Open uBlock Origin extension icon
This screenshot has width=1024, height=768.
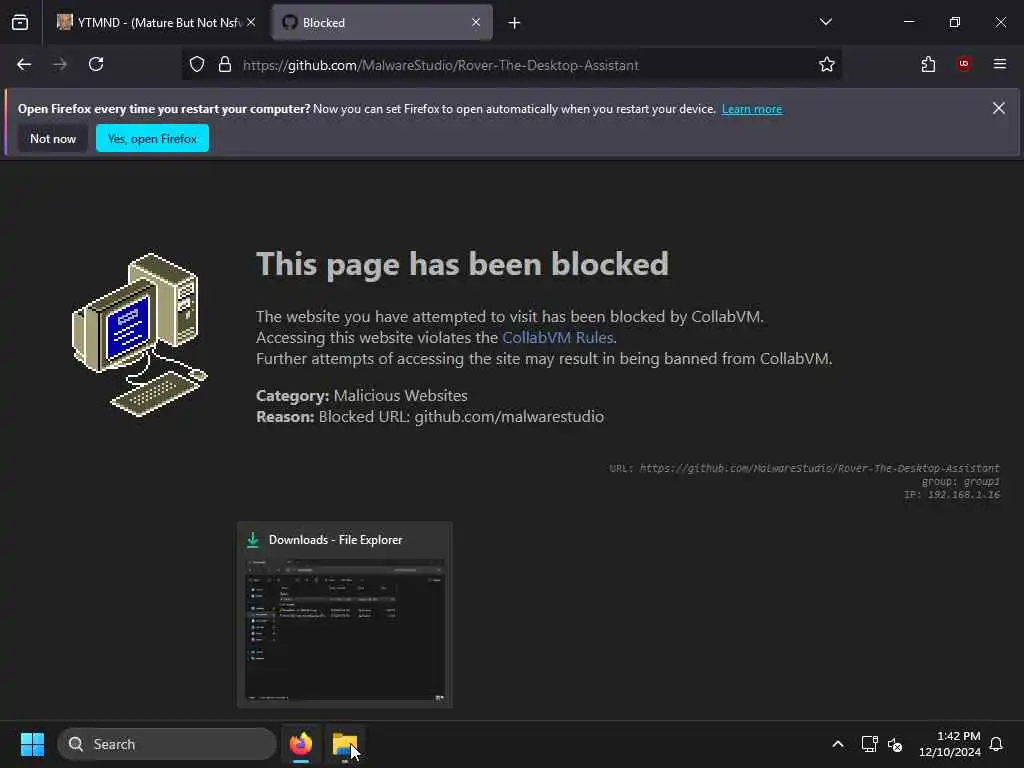tap(964, 64)
